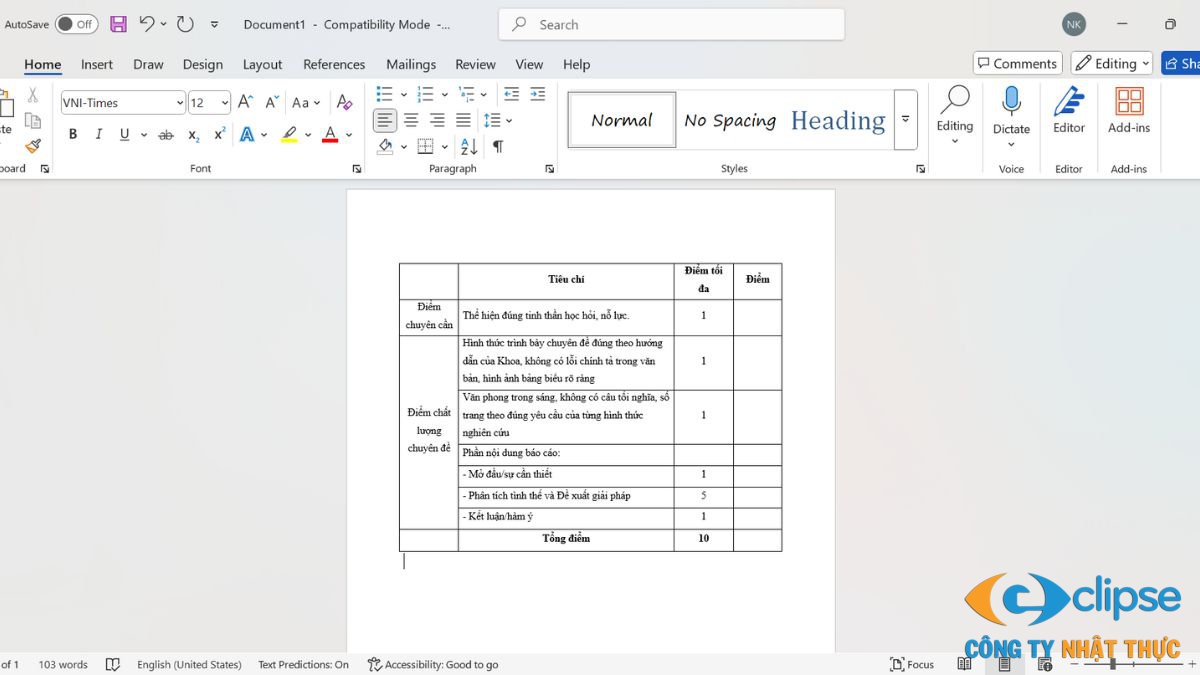The height and width of the screenshot is (675, 1200).
Task: Switch to the Insert tab
Action: point(97,64)
